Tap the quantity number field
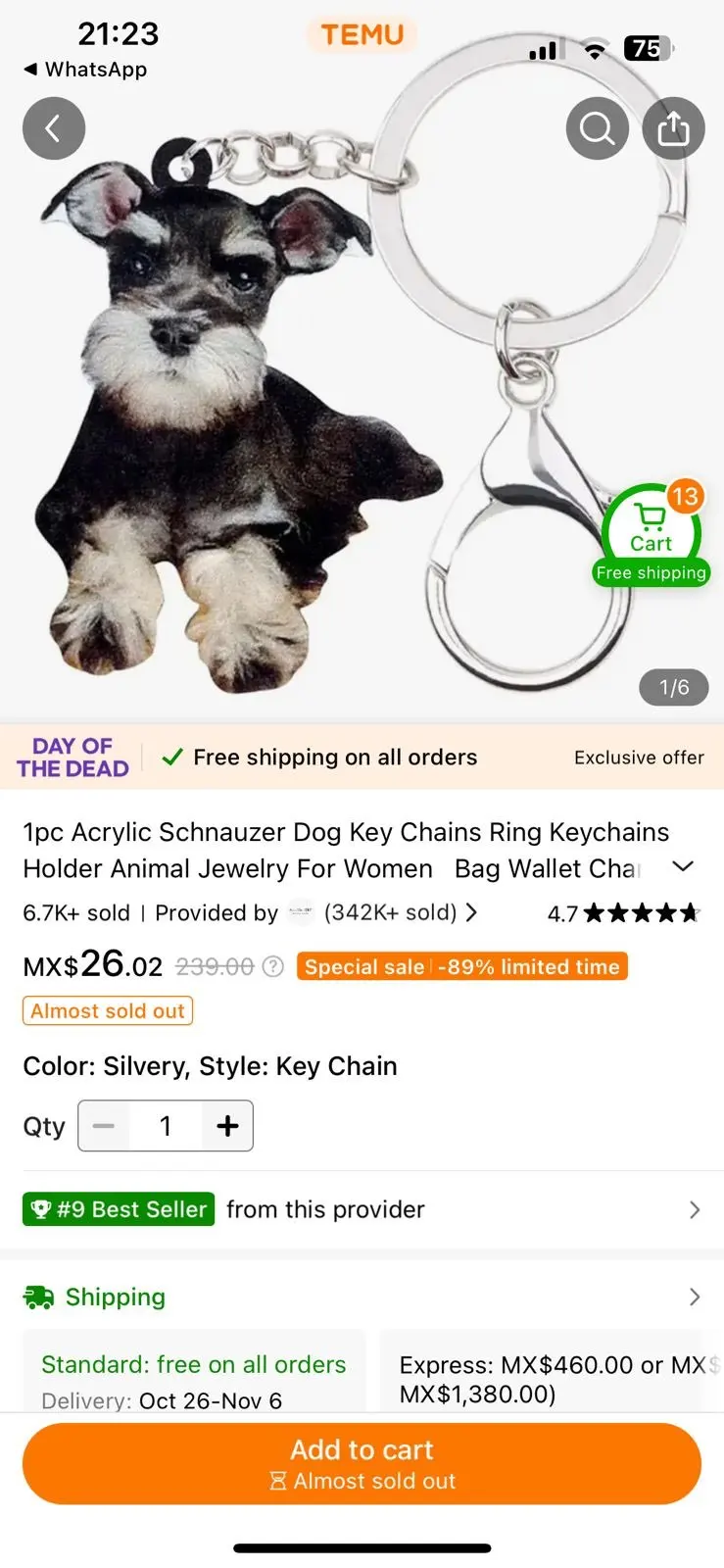This screenshot has width=724, height=1568. 166,1126
